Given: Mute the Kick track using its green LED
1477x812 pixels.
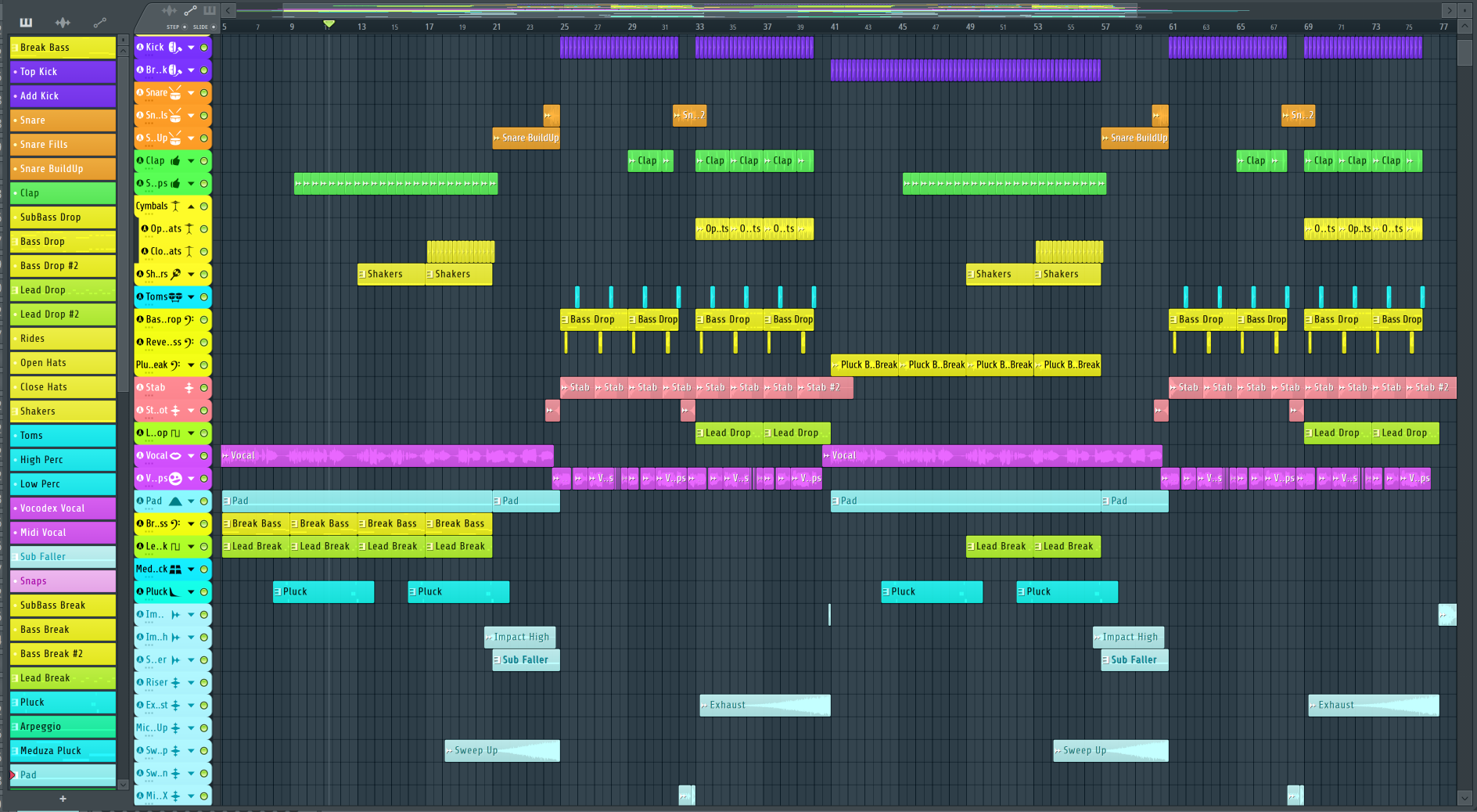Looking at the screenshot, I should point(204,47).
